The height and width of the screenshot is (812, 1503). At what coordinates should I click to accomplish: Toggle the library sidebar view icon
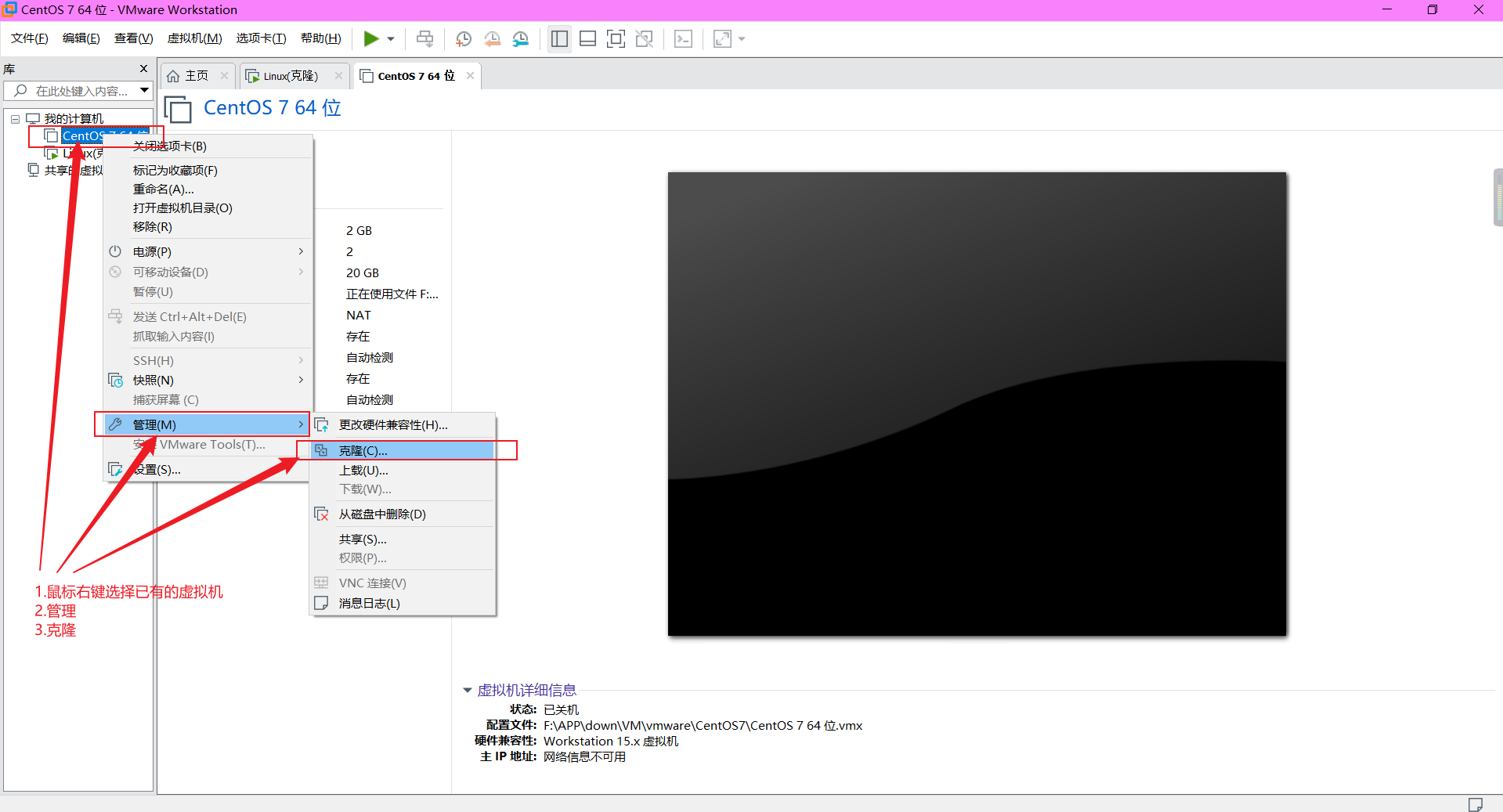point(559,38)
